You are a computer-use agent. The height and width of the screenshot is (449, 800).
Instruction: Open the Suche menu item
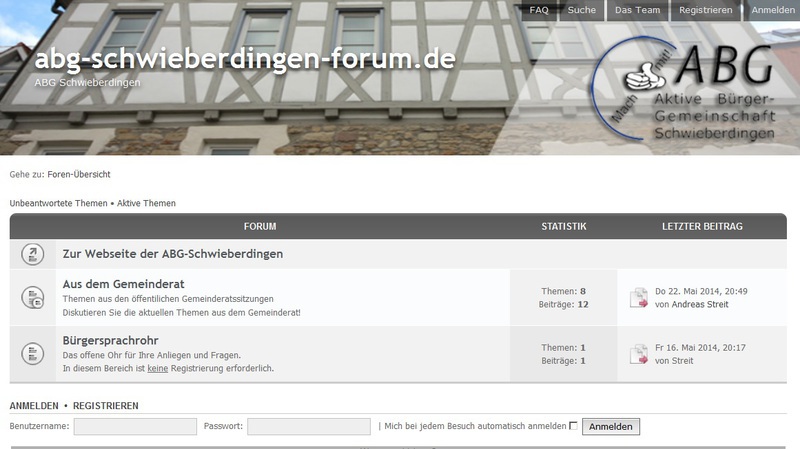(x=581, y=10)
